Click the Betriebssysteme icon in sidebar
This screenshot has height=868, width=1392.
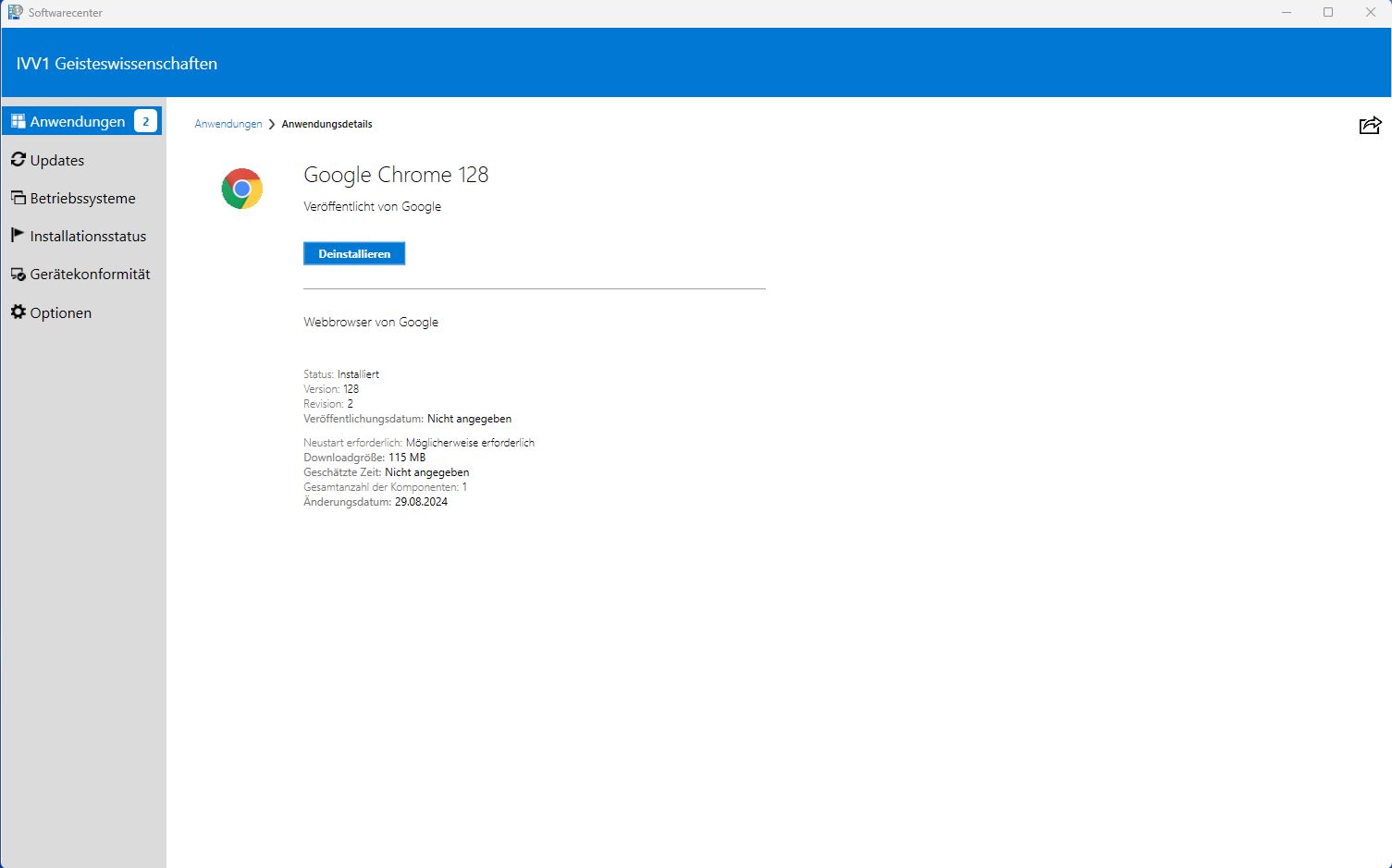[18, 198]
